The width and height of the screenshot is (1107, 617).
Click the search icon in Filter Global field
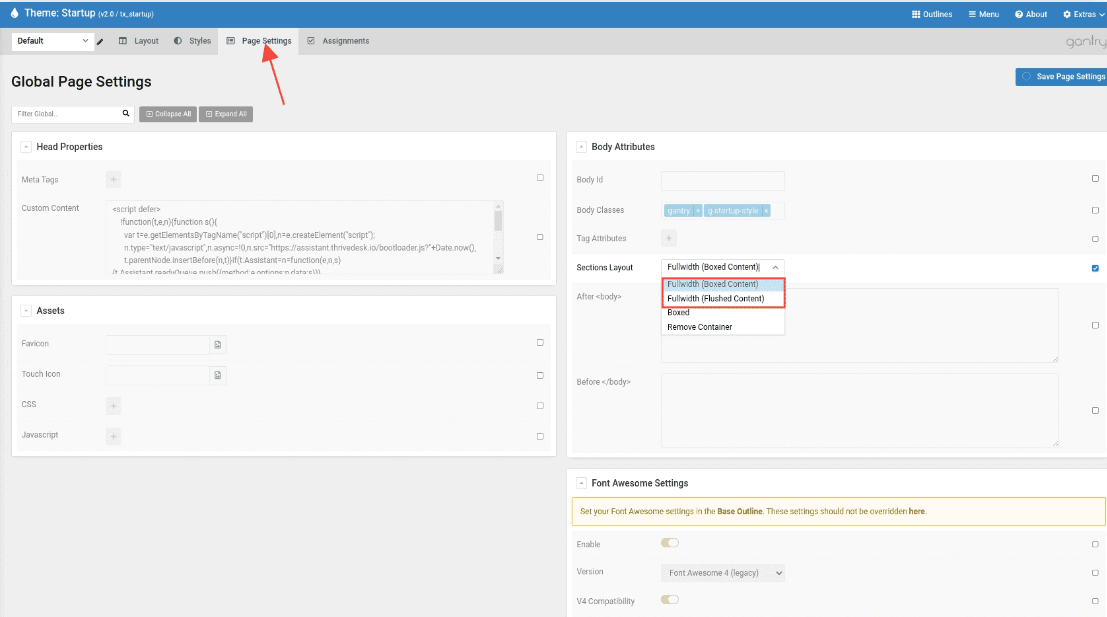[x=126, y=114]
